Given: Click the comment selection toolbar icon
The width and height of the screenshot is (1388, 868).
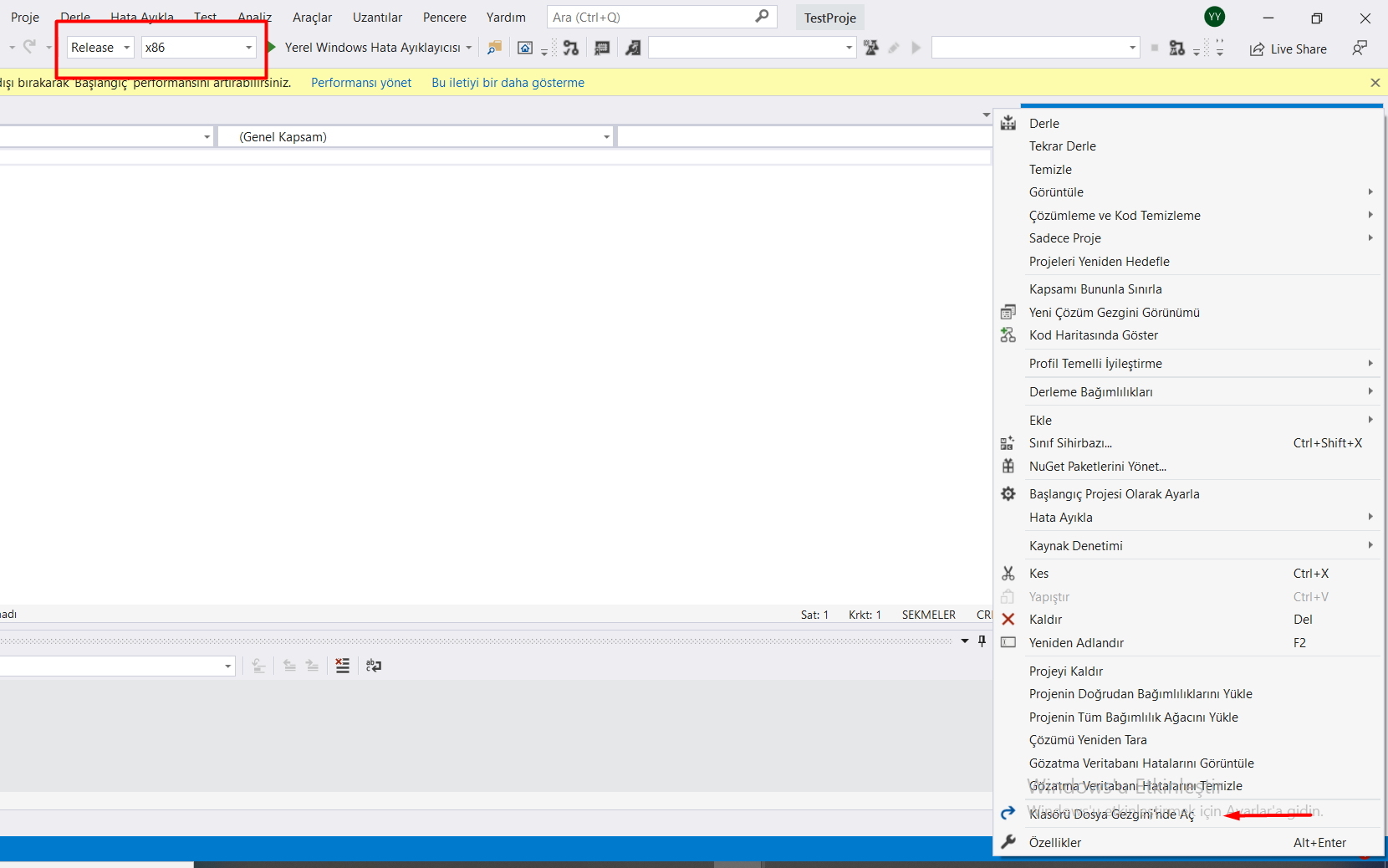Looking at the screenshot, I should 602,48.
